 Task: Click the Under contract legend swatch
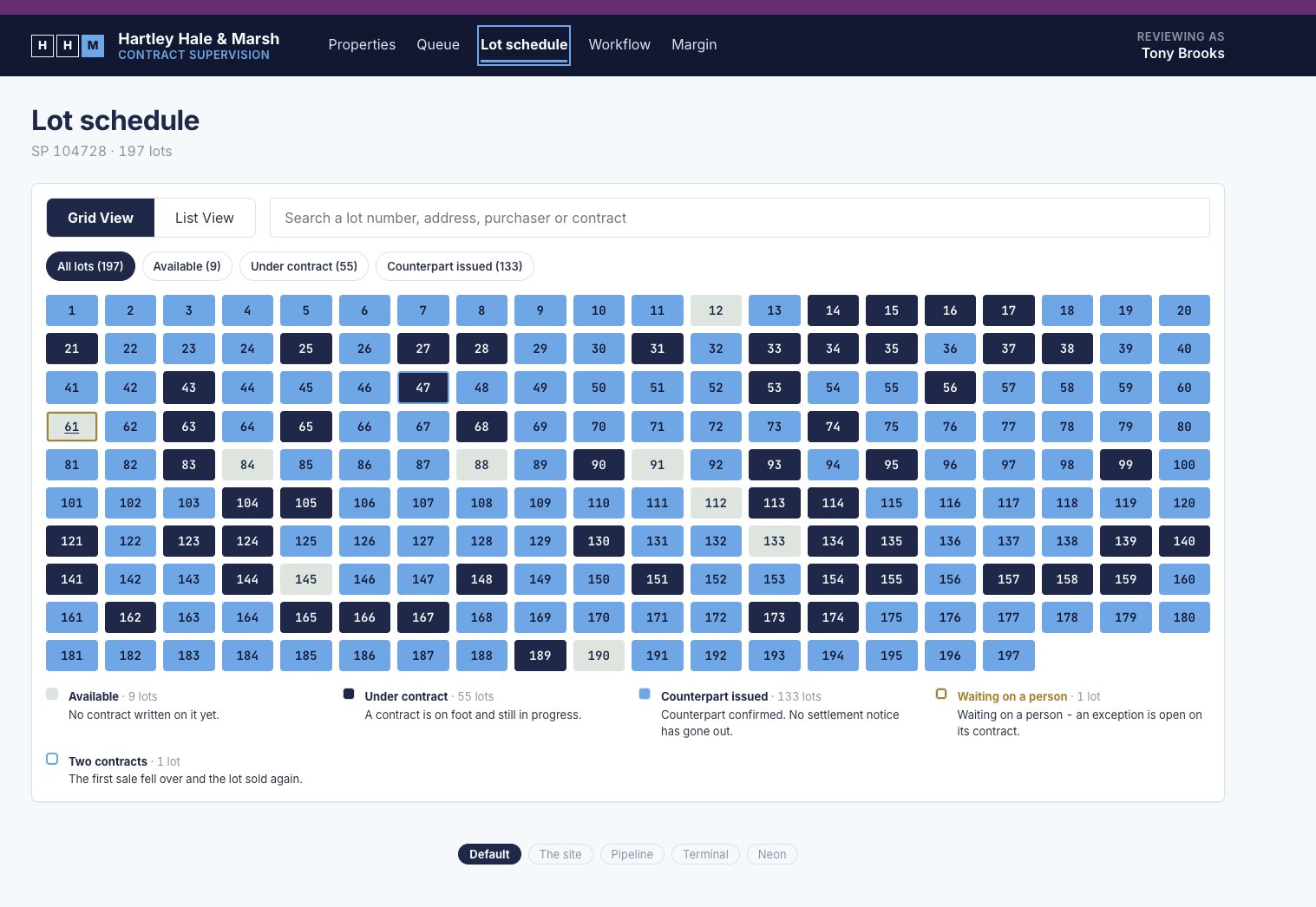(349, 694)
